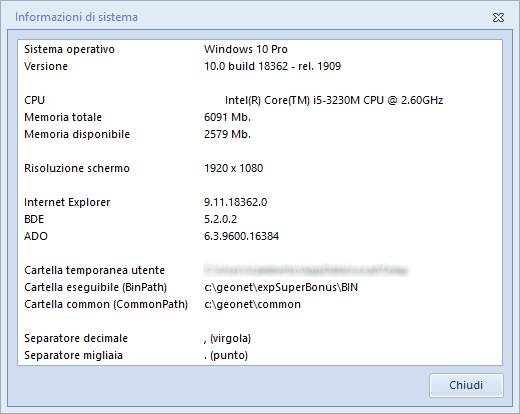This screenshot has width=520, height=414.
Task: Select the Memoria totale 6091 Mb value
Action: pos(227,117)
